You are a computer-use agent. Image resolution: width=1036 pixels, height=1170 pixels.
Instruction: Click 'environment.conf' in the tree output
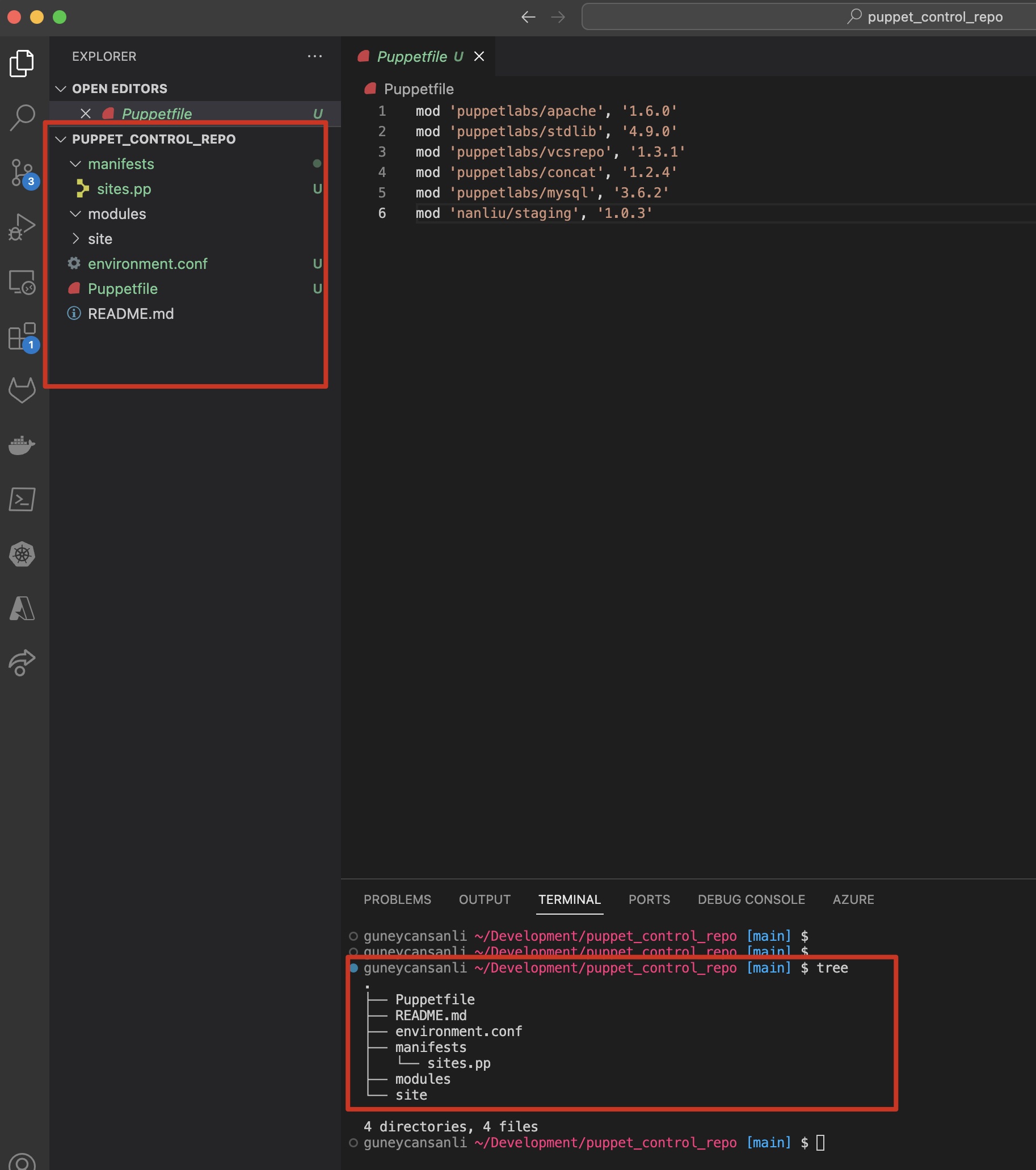458,1031
